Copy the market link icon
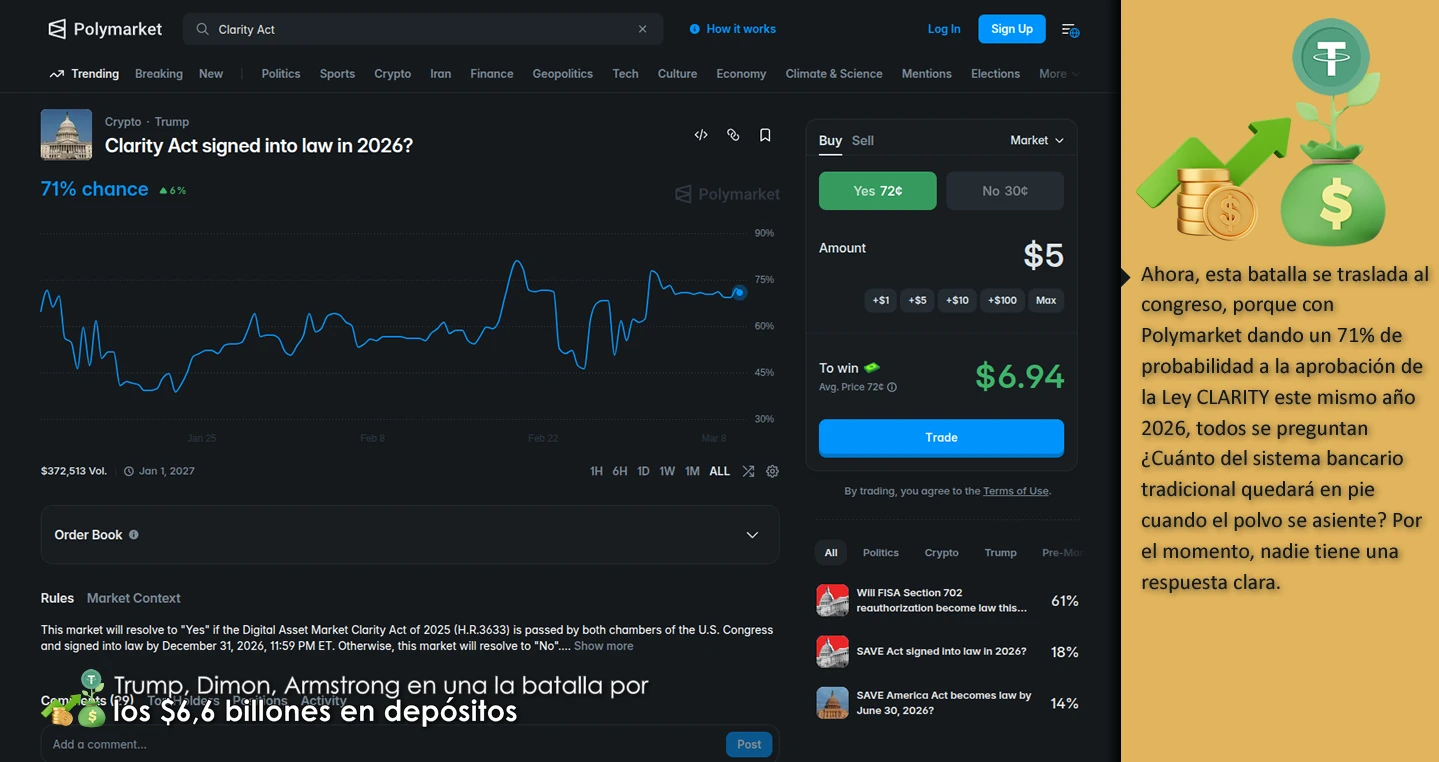 [x=733, y=135]
